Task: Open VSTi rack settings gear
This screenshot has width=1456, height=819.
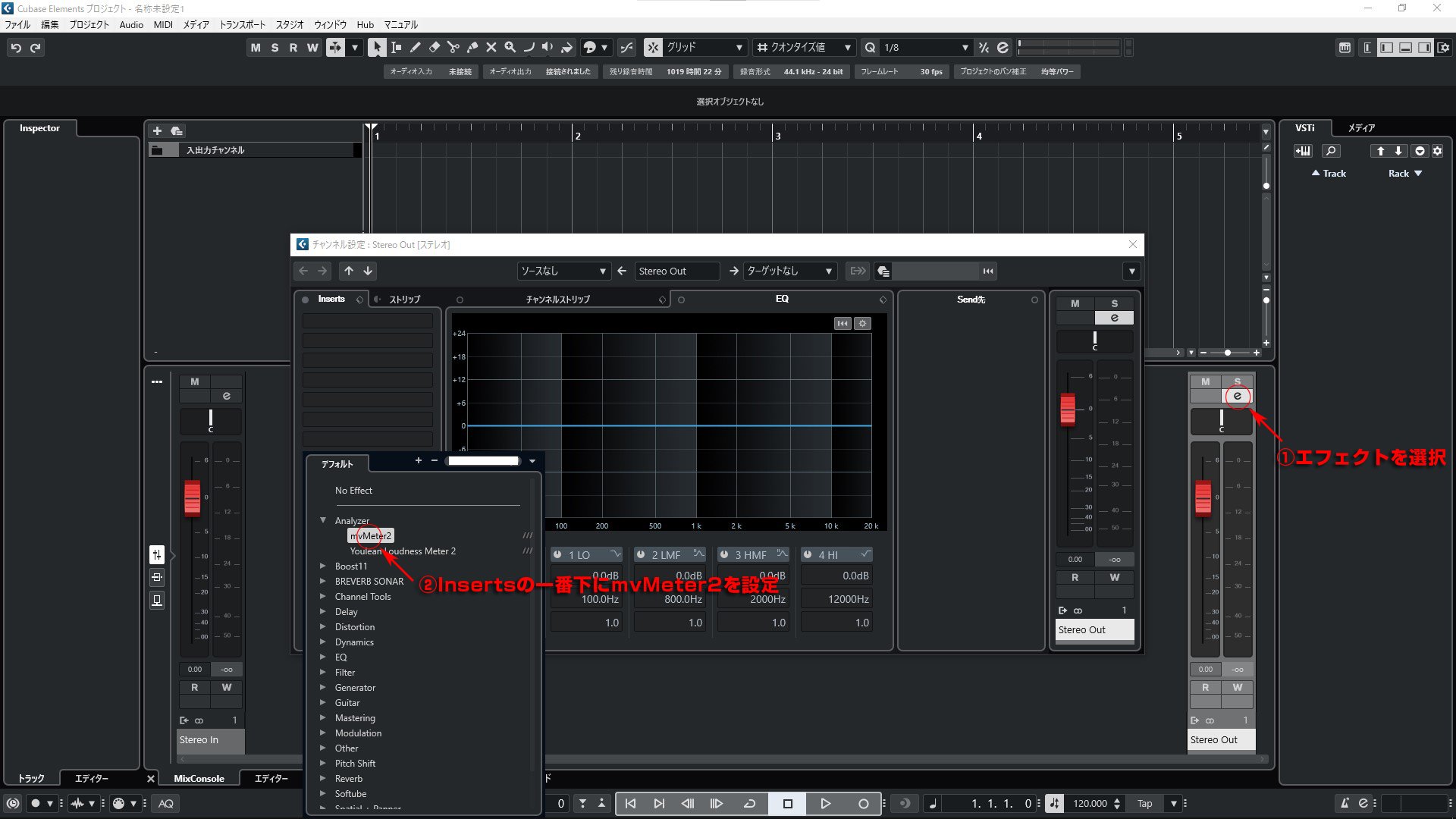Action: [x=1437, y=151]
